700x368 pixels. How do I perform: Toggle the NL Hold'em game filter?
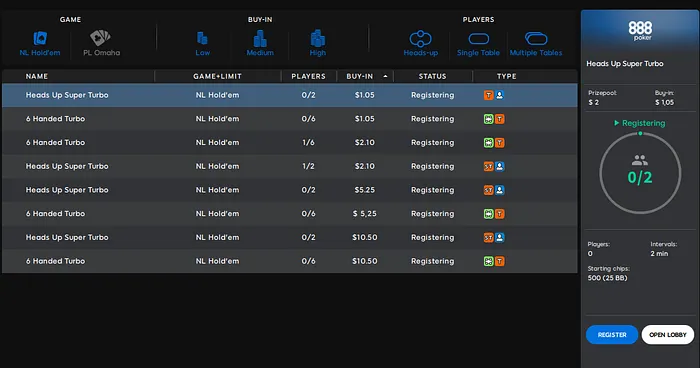pos(40,44)
